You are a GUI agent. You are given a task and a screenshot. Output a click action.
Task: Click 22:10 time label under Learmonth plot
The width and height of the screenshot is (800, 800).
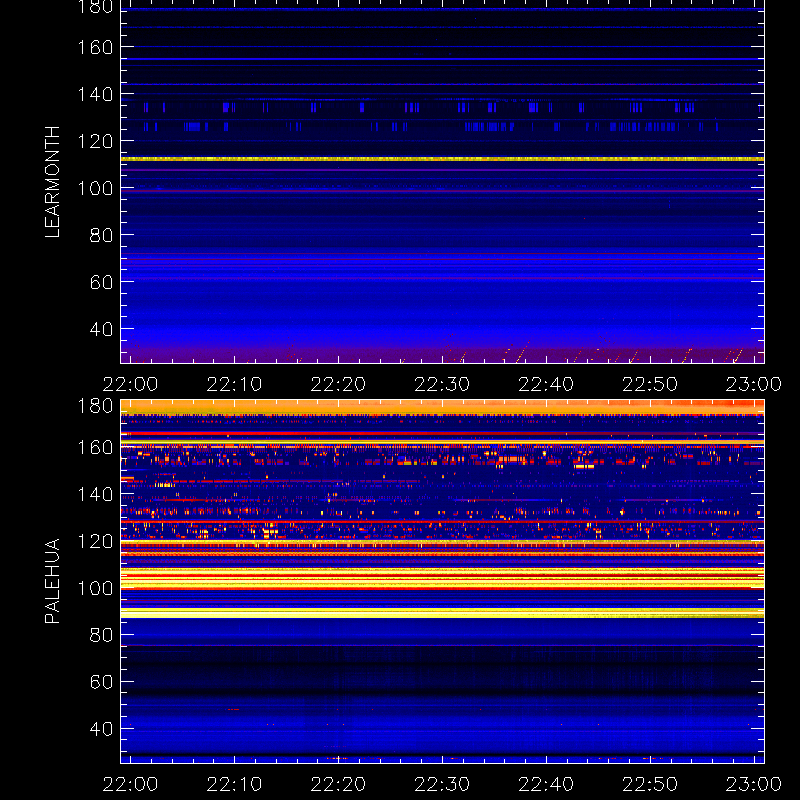pyautogui.click(x=234, y=384)
